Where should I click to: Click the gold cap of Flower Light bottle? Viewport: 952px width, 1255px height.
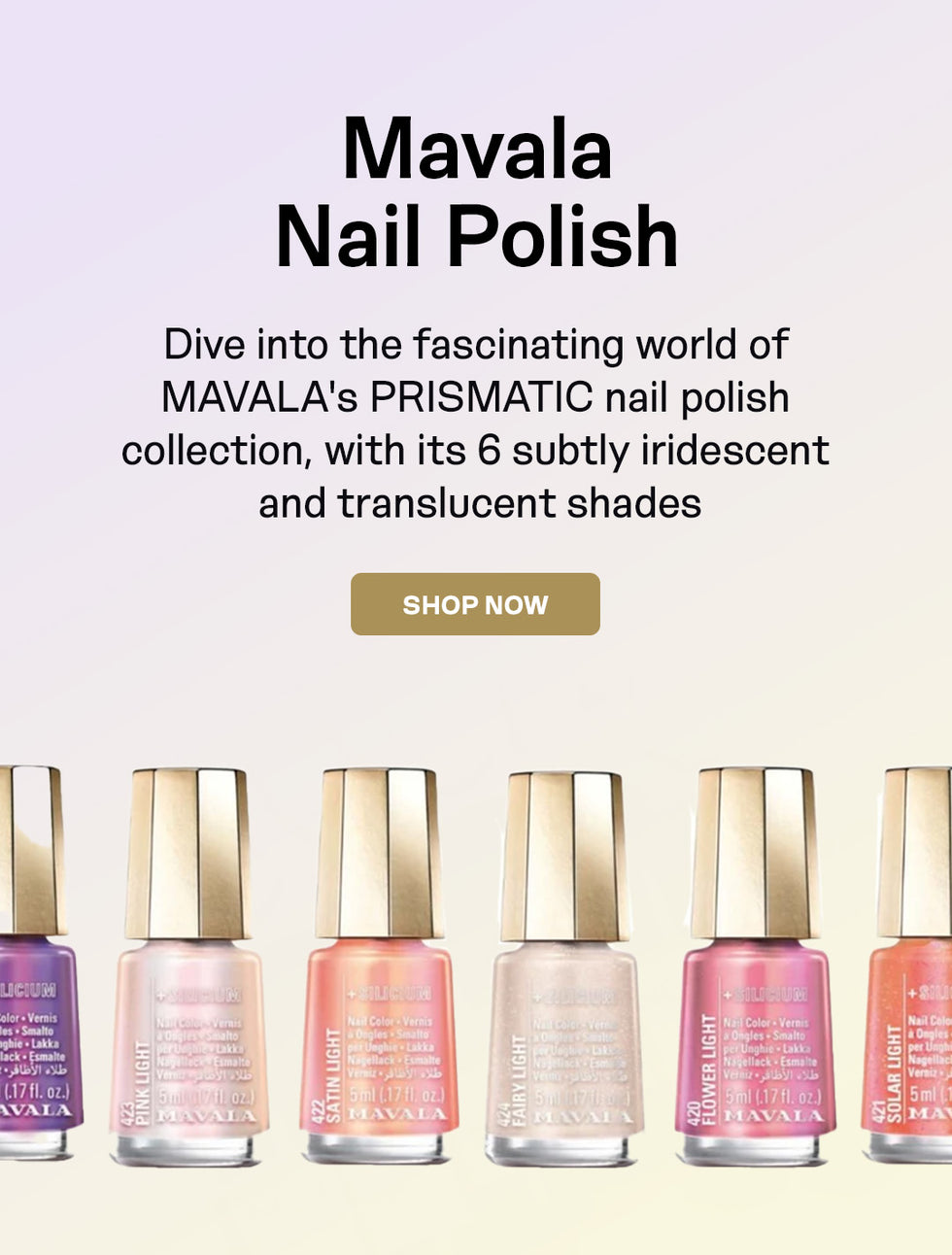click(755, 853)
